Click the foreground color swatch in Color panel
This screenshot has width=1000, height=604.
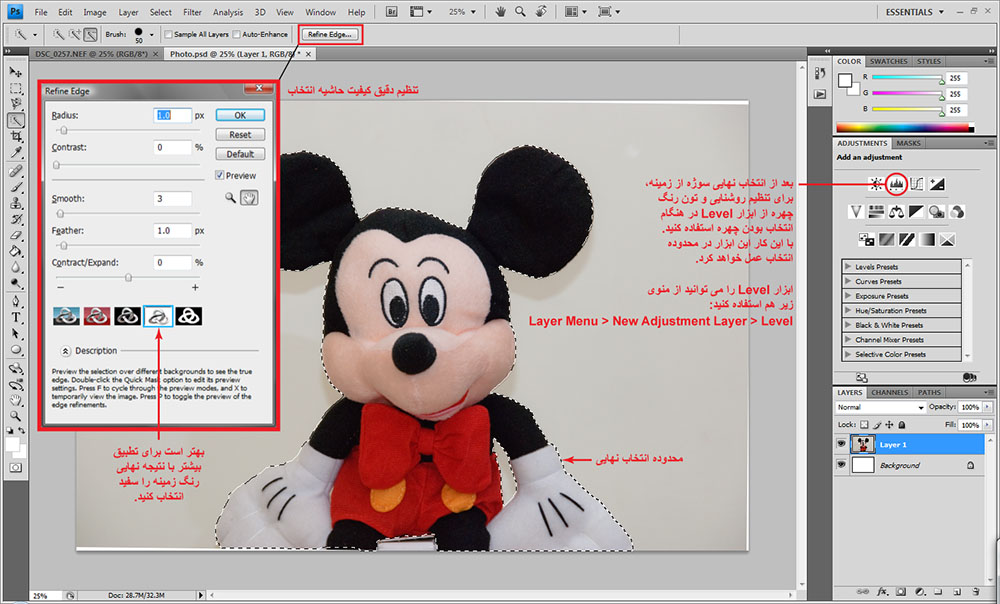click(x=845, y=80)
